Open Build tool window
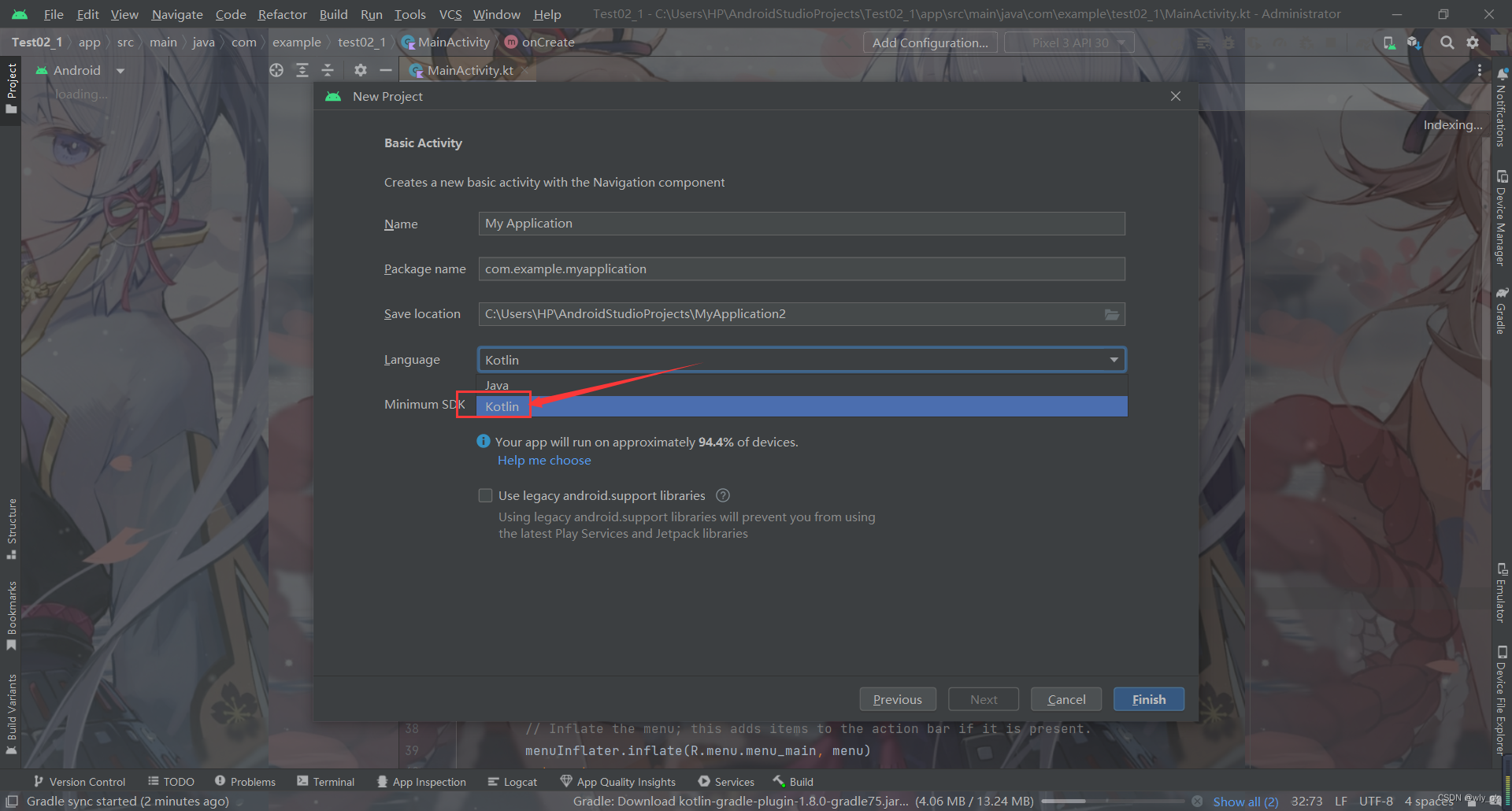 (793, 782)
